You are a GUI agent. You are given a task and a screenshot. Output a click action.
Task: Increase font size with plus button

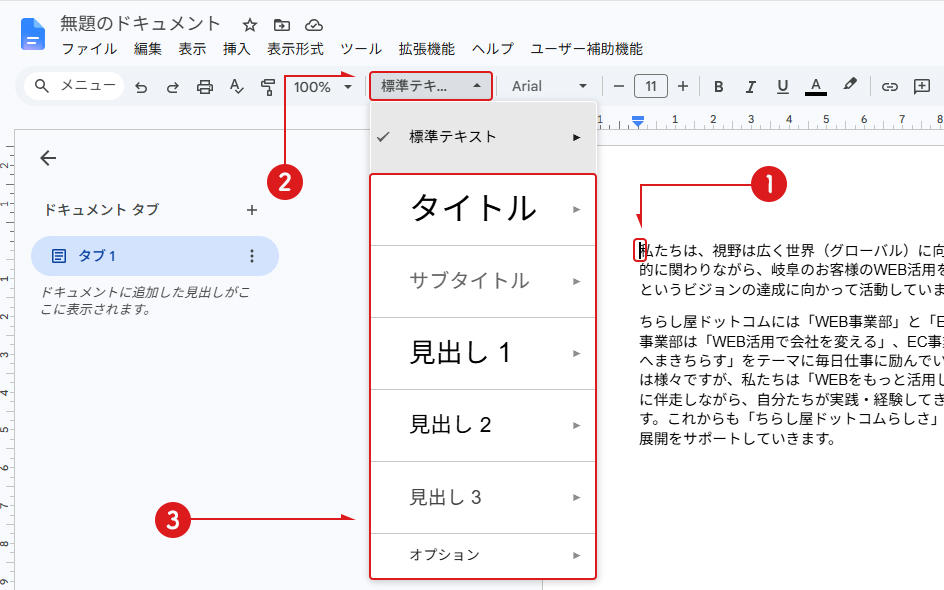point(683,87)
